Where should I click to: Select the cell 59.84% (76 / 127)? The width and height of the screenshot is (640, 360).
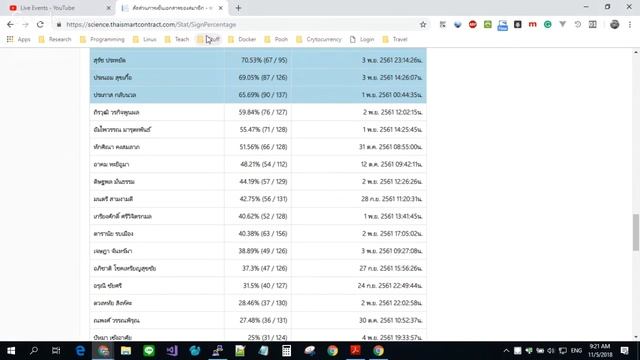click(258, 112)
